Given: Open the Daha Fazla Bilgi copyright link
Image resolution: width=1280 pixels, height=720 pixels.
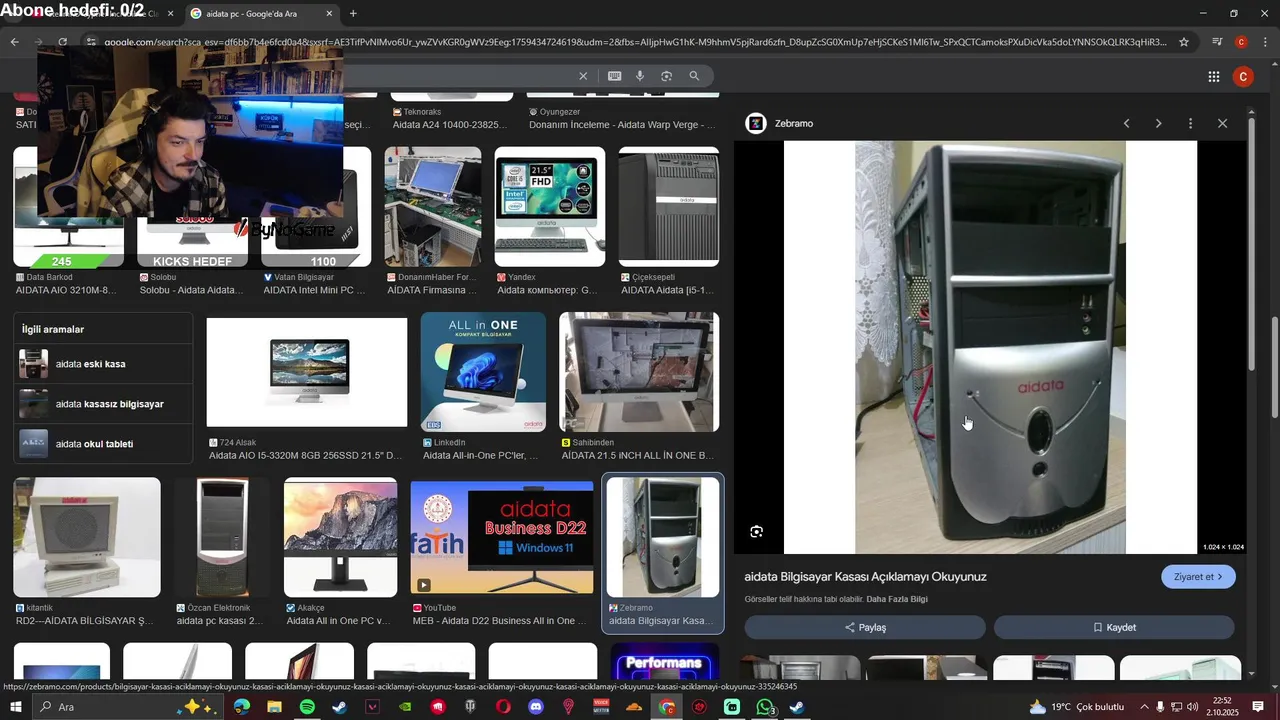Looking at the screenshot, I should 897,600.
